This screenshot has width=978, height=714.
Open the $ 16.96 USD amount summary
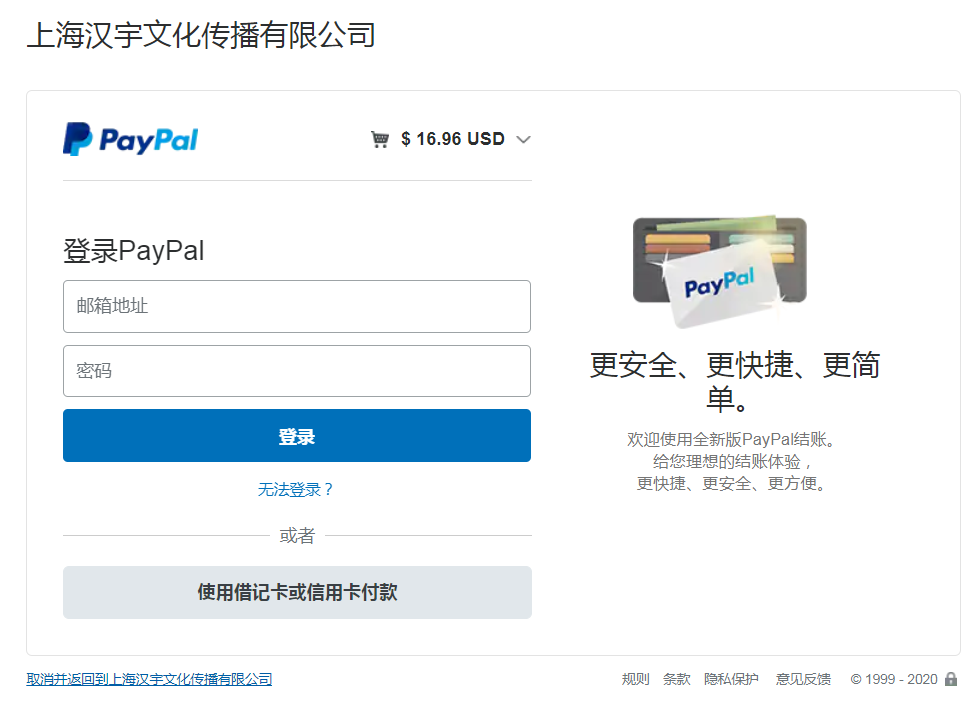452,138
